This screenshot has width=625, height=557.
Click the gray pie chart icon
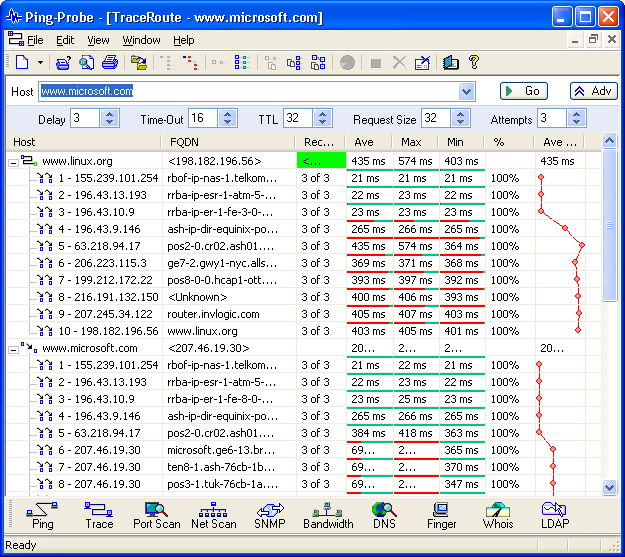click(x=347, y=63)
